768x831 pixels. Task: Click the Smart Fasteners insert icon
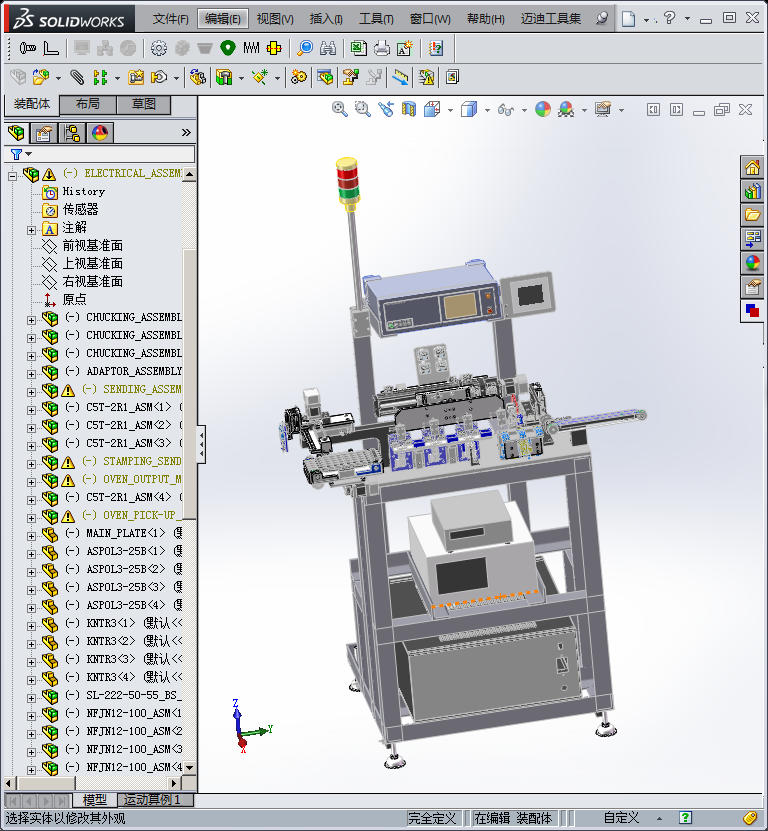(136, 77)
